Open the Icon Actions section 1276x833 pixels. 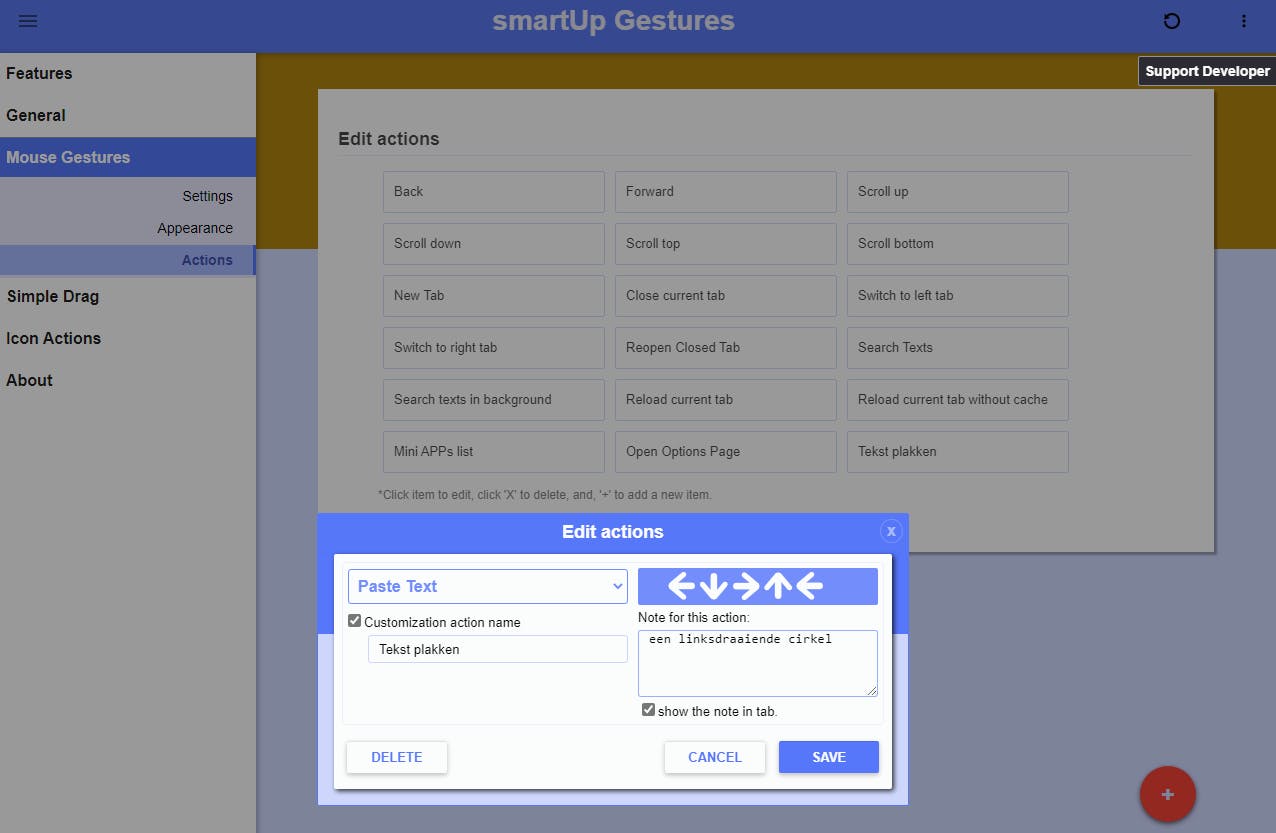tap(128, 338)
